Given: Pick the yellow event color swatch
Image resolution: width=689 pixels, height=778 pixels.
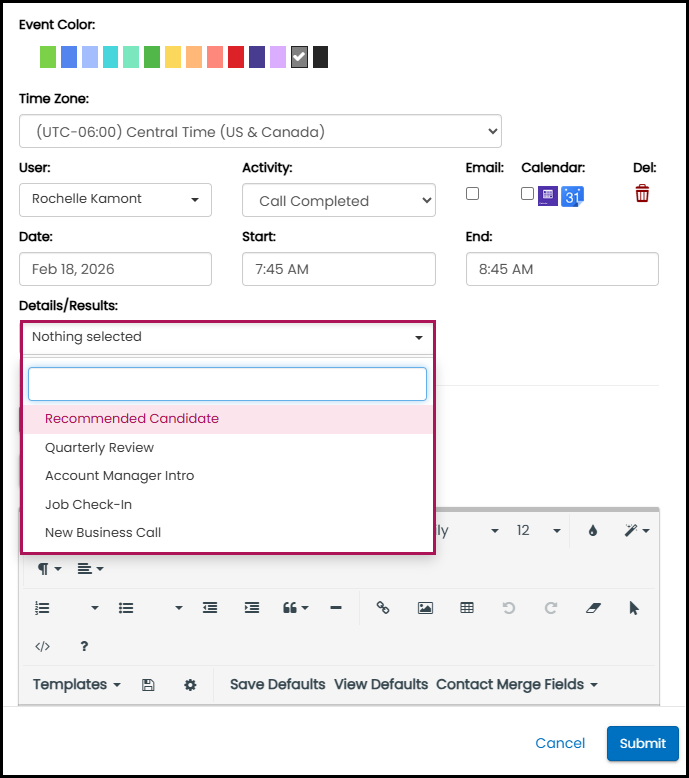Looking at the screenshot, I should (173, 57).
